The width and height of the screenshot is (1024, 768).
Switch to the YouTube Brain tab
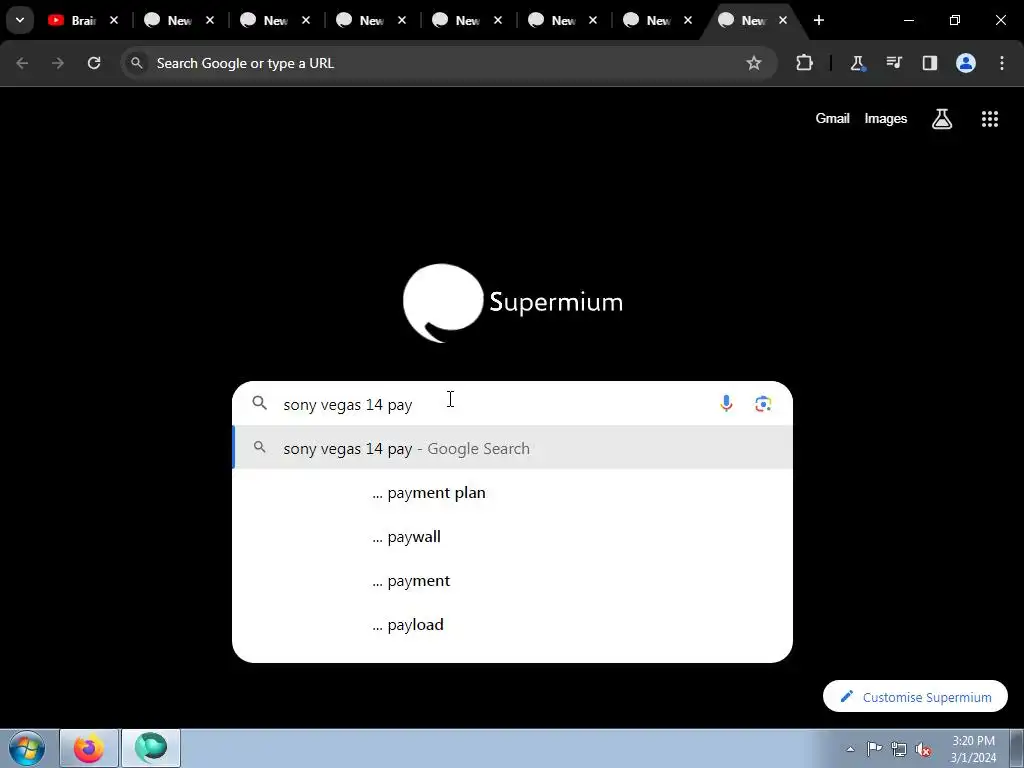click(x=72, y=20)
